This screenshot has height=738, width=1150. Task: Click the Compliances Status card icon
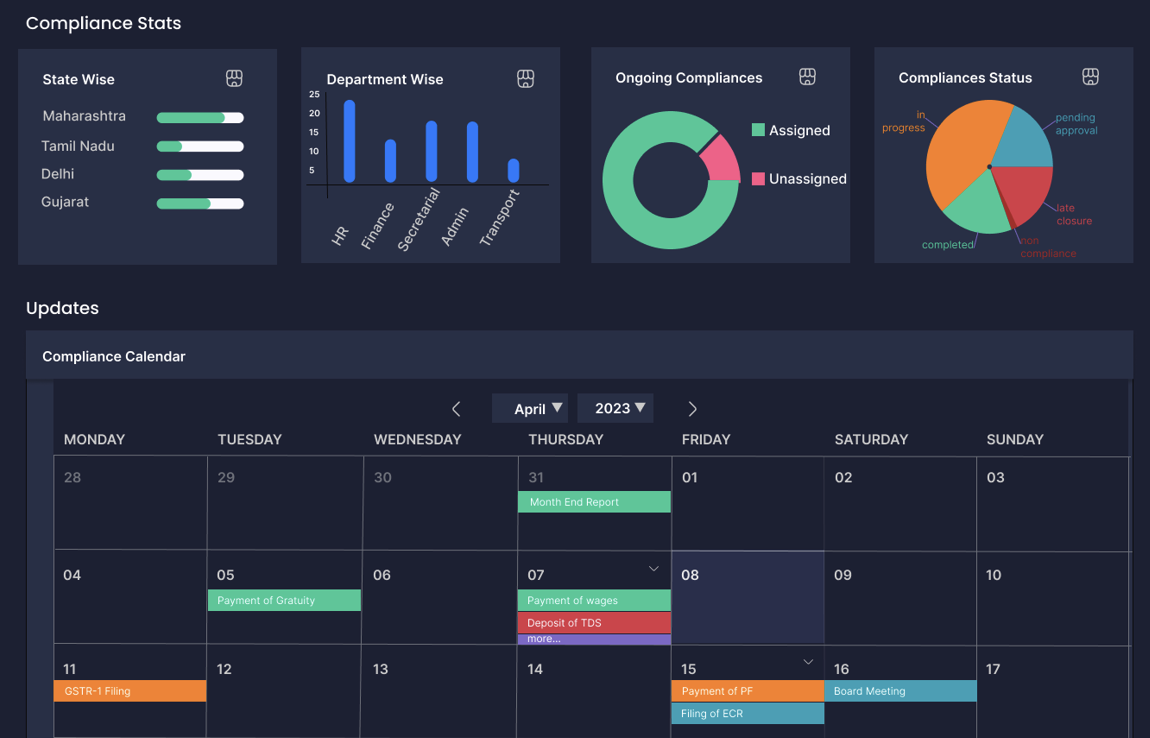pos(1090,77)
